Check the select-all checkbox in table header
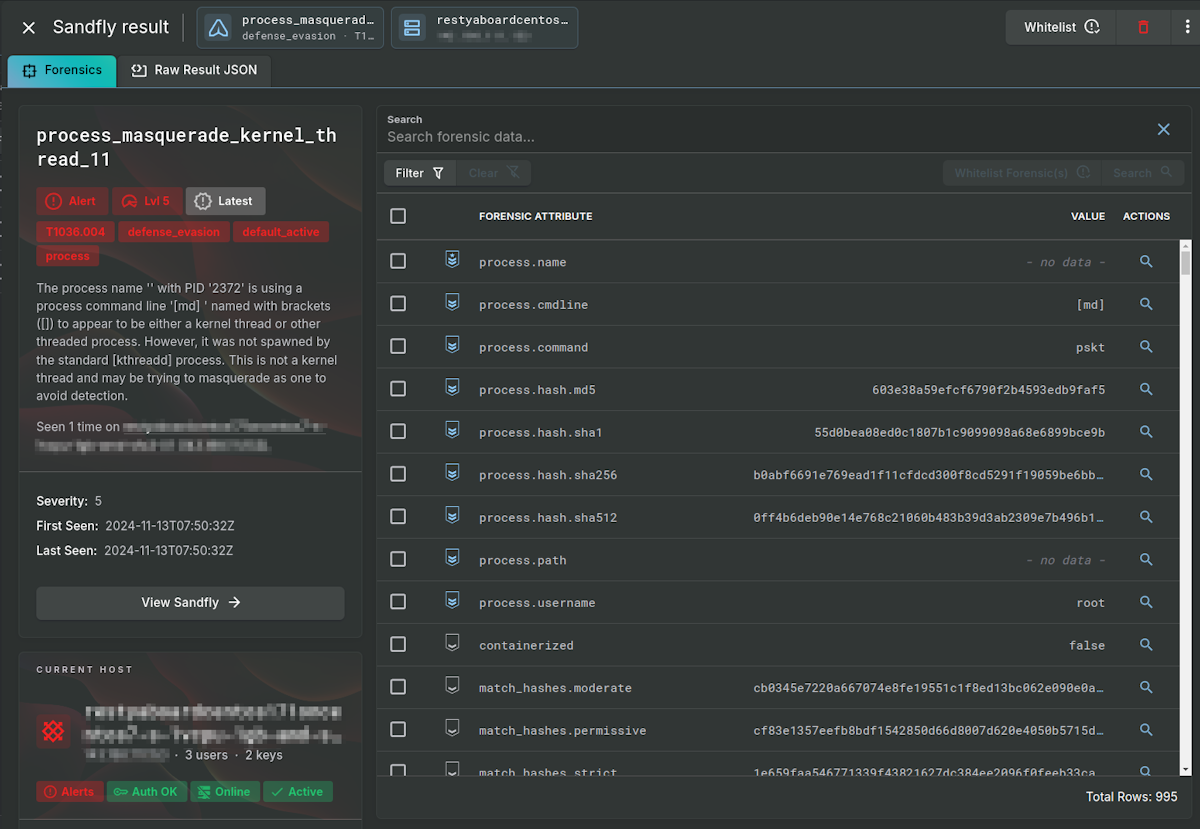Image resolution: width=1200 pixels, height=829 pixels. [x=397, y=215]
